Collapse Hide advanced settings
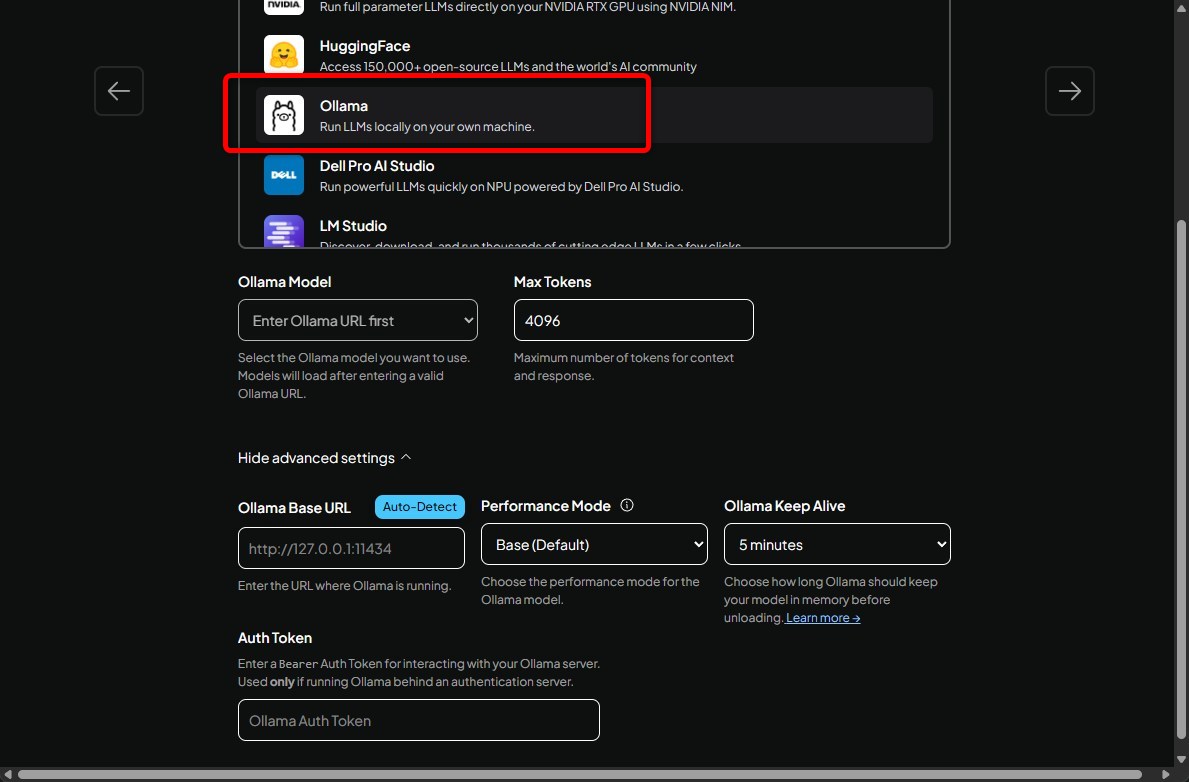This screenshot has height=782, width=1189. click(x=325, y=457)
